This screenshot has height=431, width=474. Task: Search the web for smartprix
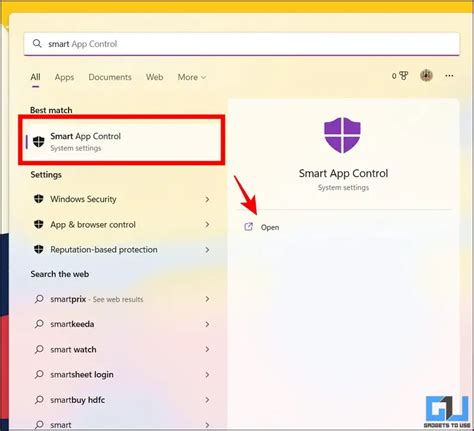point(122,299)
